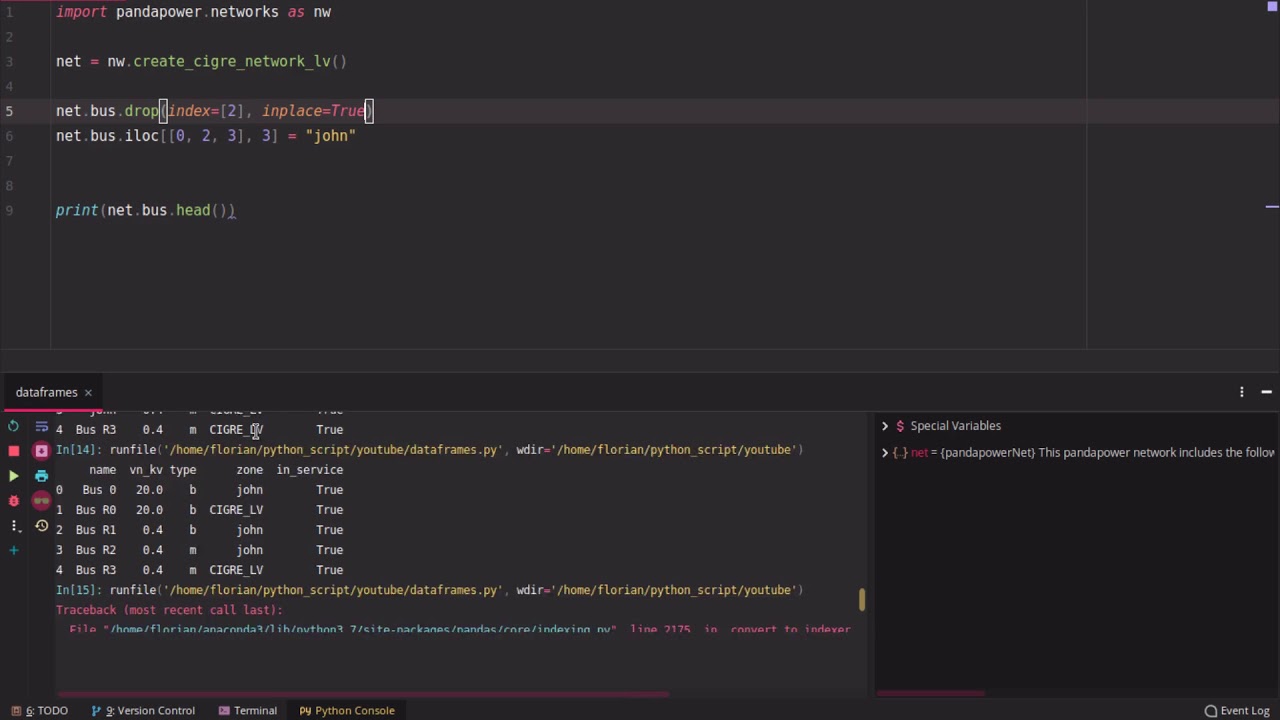Toggle scroll to end of console

click(x=41, y=451)
